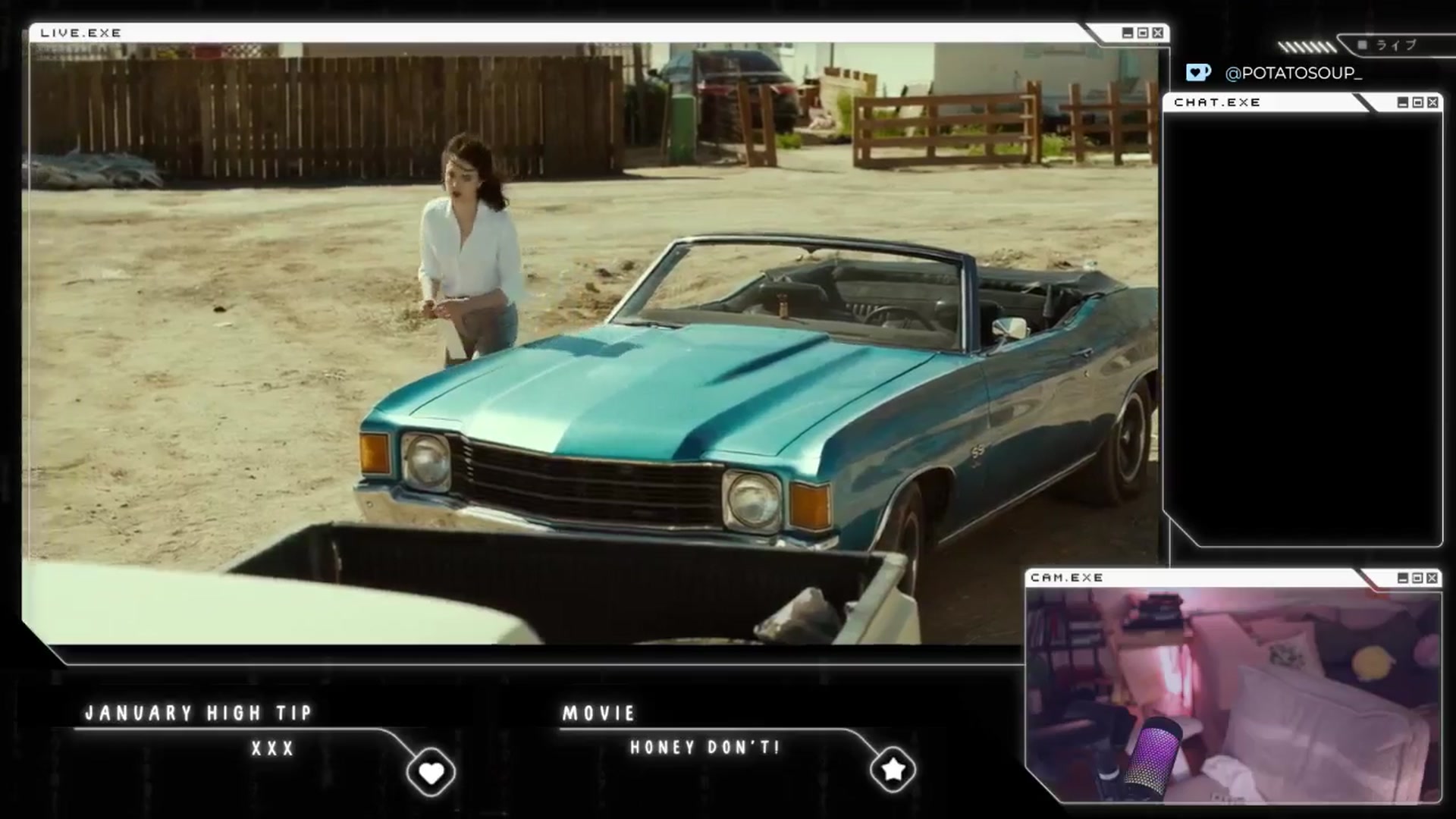Close the CAM.EXE window
The height and width of the screenshot is (819, 1456).
click(1432, 578)
